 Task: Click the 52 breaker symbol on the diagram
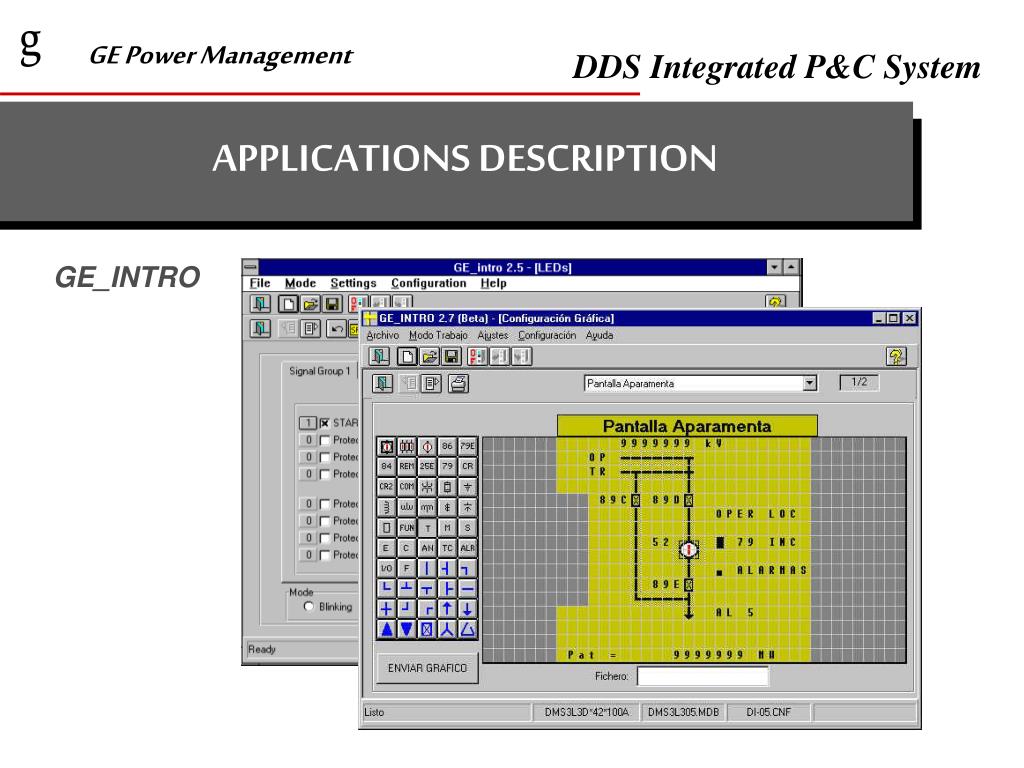[x=688, y=549]
